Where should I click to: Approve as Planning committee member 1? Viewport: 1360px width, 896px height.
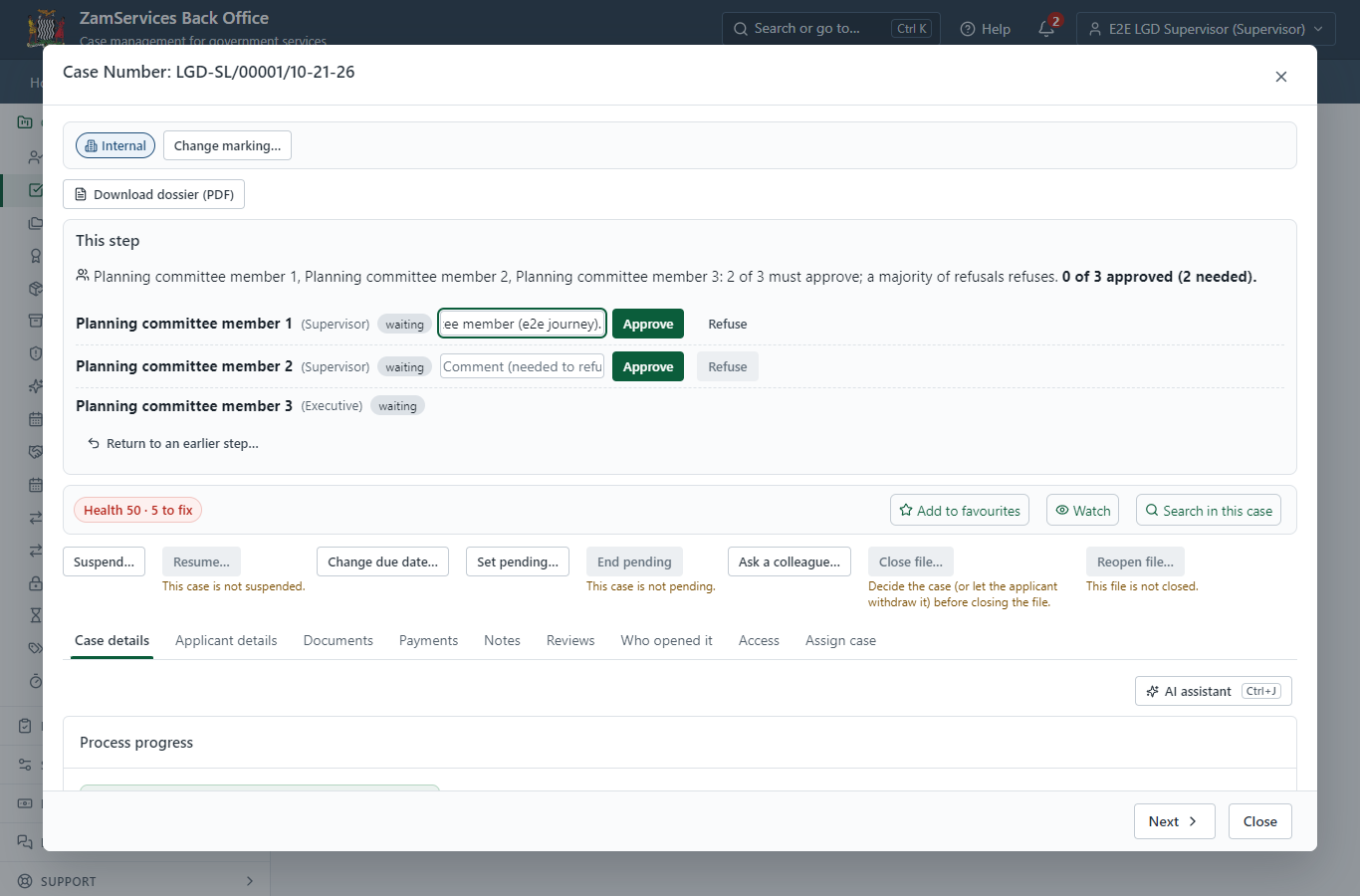(x=648, y=324)
